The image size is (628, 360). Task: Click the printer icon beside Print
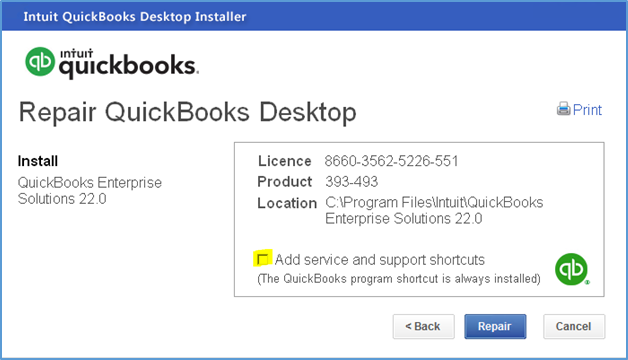coord(563,109)
